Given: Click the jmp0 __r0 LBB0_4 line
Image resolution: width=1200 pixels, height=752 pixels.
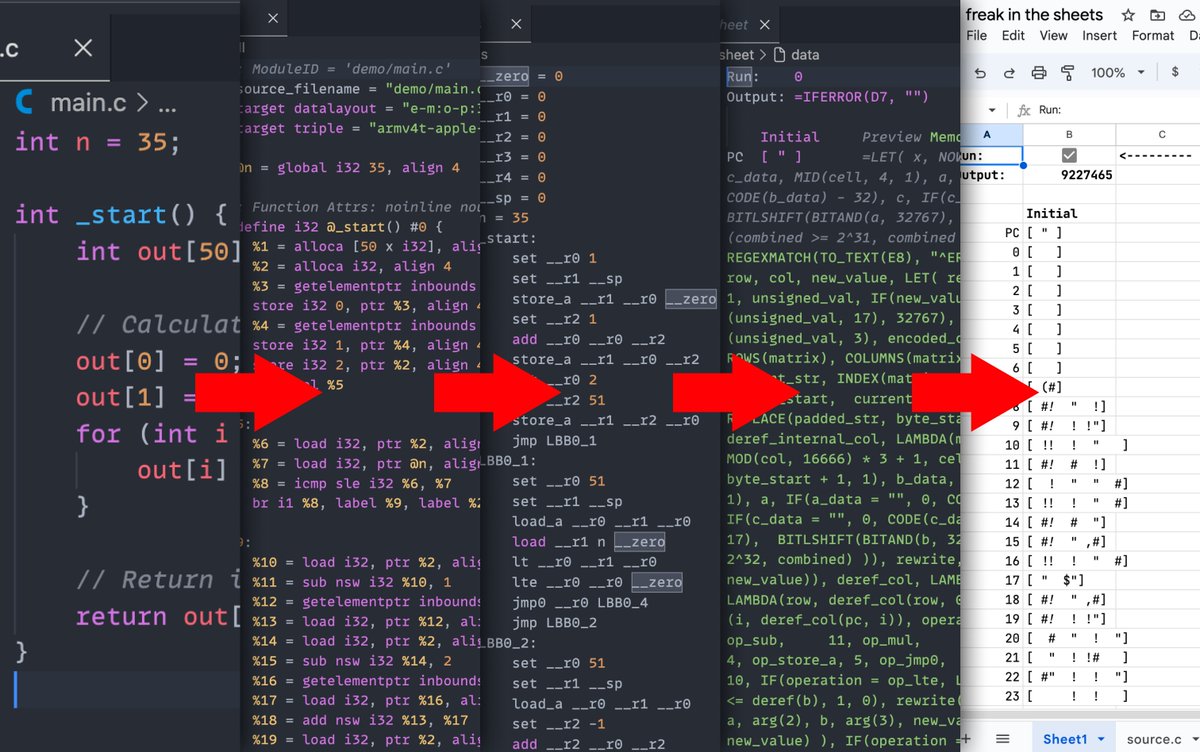Looking at the screenshot, I should pyautogui.click(x=582, y=601).
